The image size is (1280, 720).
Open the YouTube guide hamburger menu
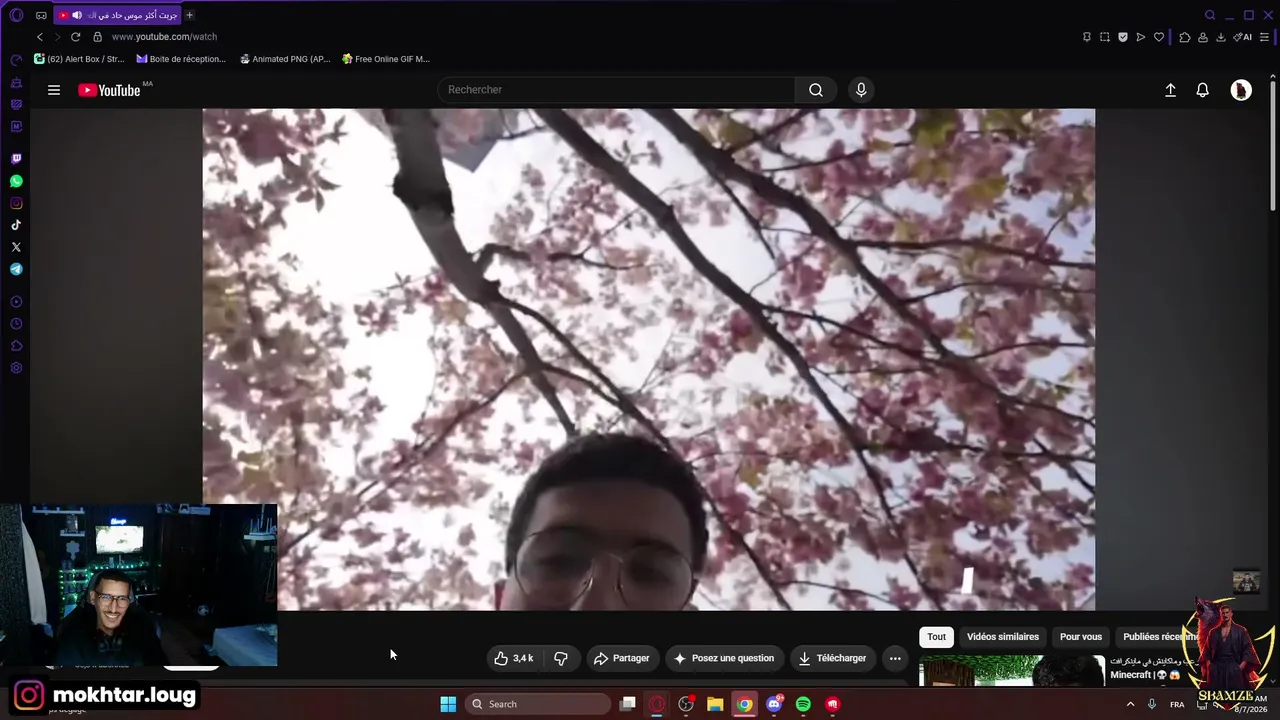pyautogui.click(x=54, y=90)
